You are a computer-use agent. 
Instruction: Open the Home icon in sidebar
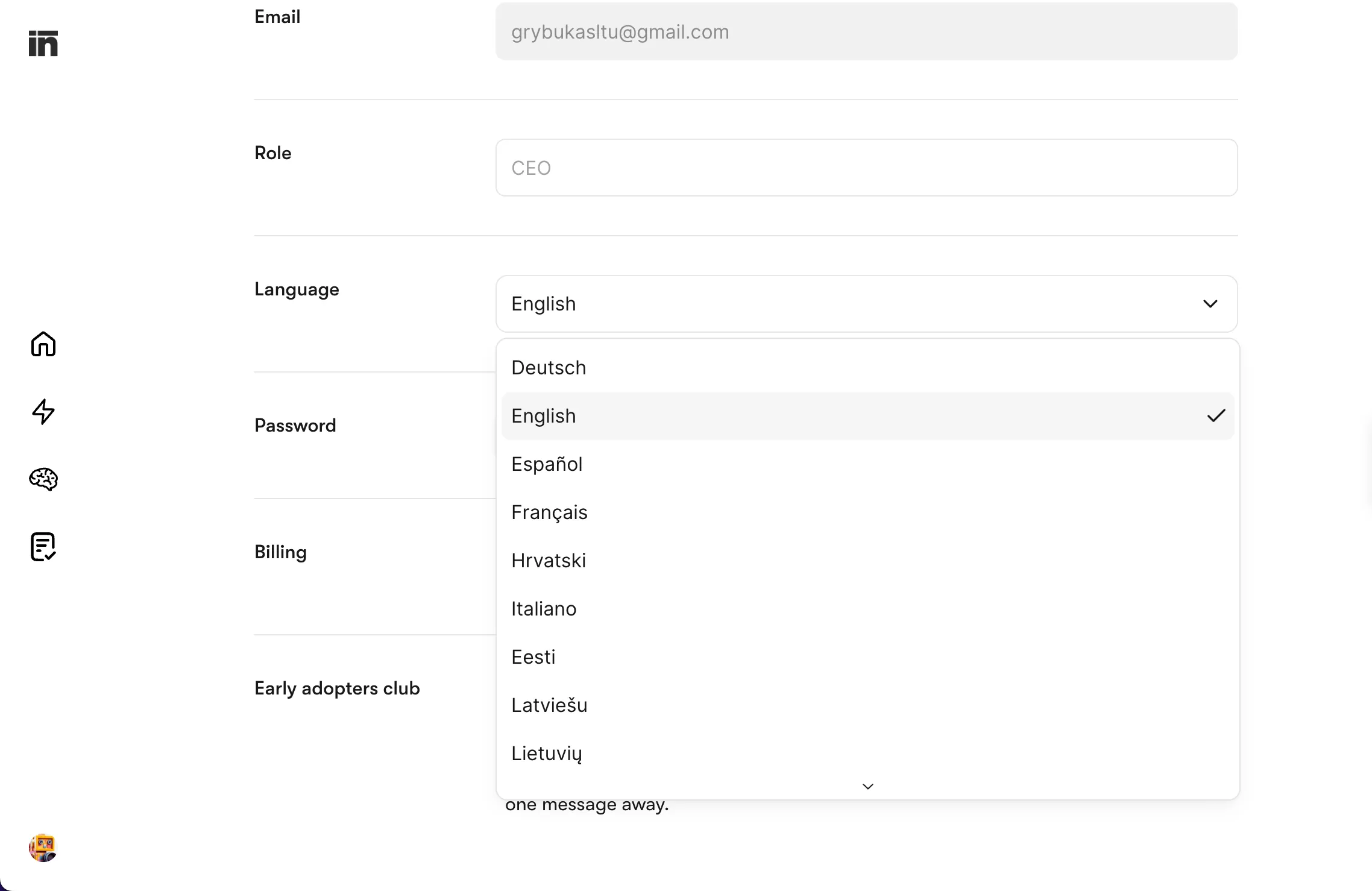43,344
